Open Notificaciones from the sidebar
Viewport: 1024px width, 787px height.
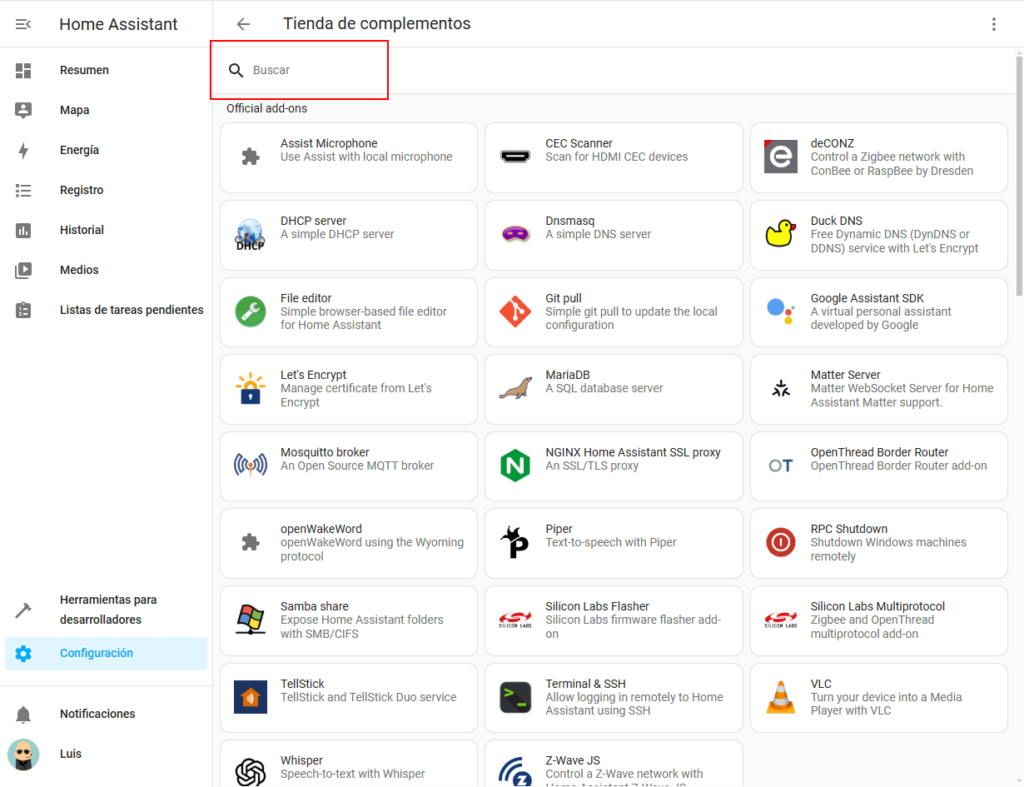tap(97, 714)
